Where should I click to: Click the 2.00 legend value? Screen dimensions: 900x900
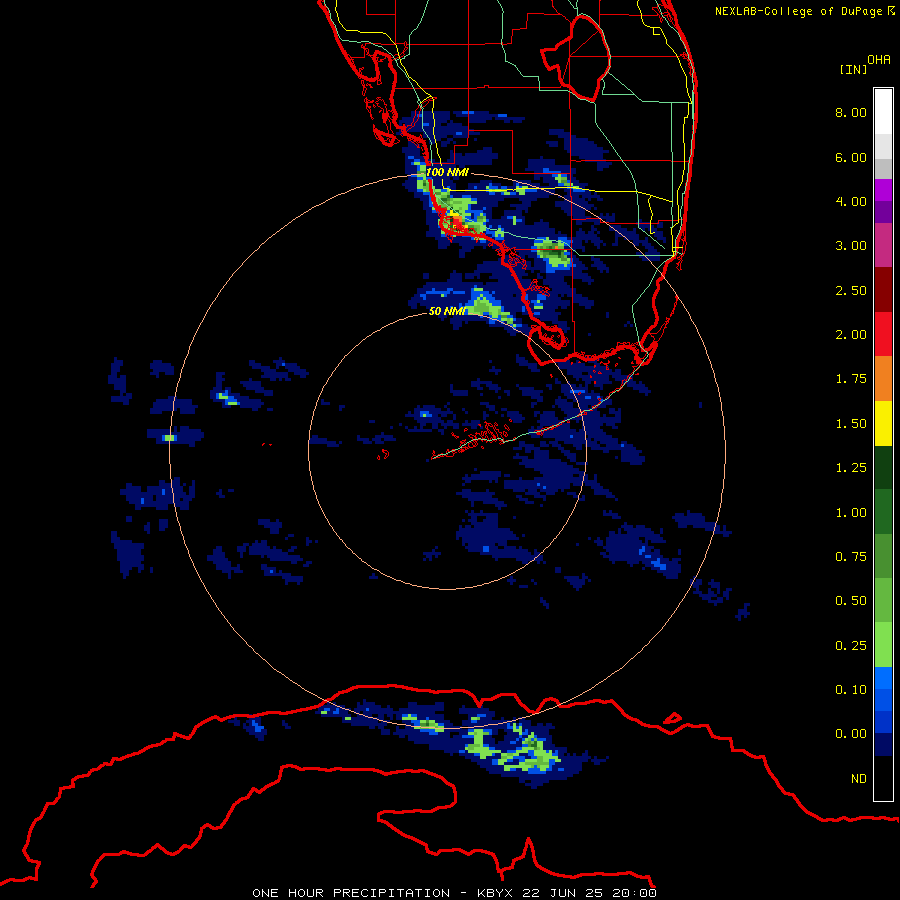(851, 335)
